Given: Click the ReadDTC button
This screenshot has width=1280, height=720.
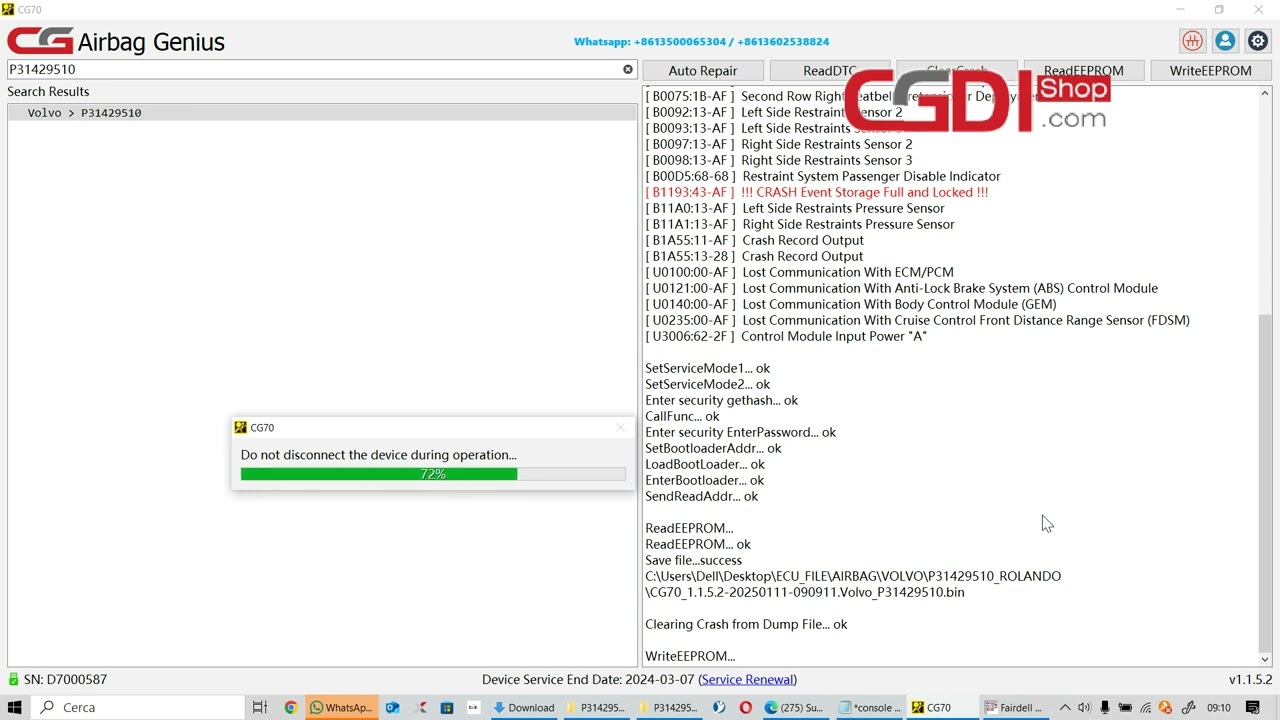Looking at the screenshot, I should point(829,70).
